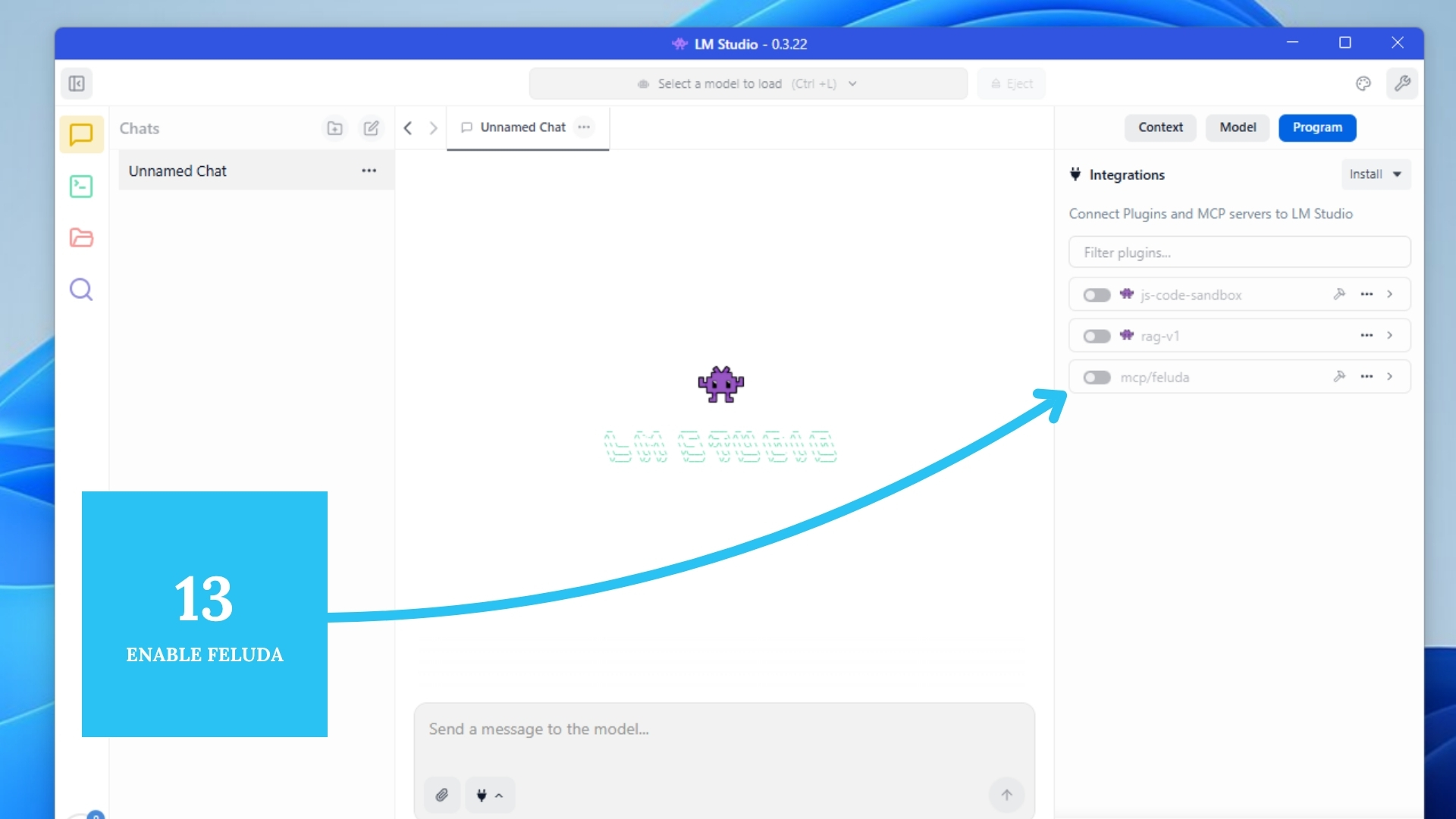
Task: Maximize the LM Studio window
Action: click(1345, 43)
